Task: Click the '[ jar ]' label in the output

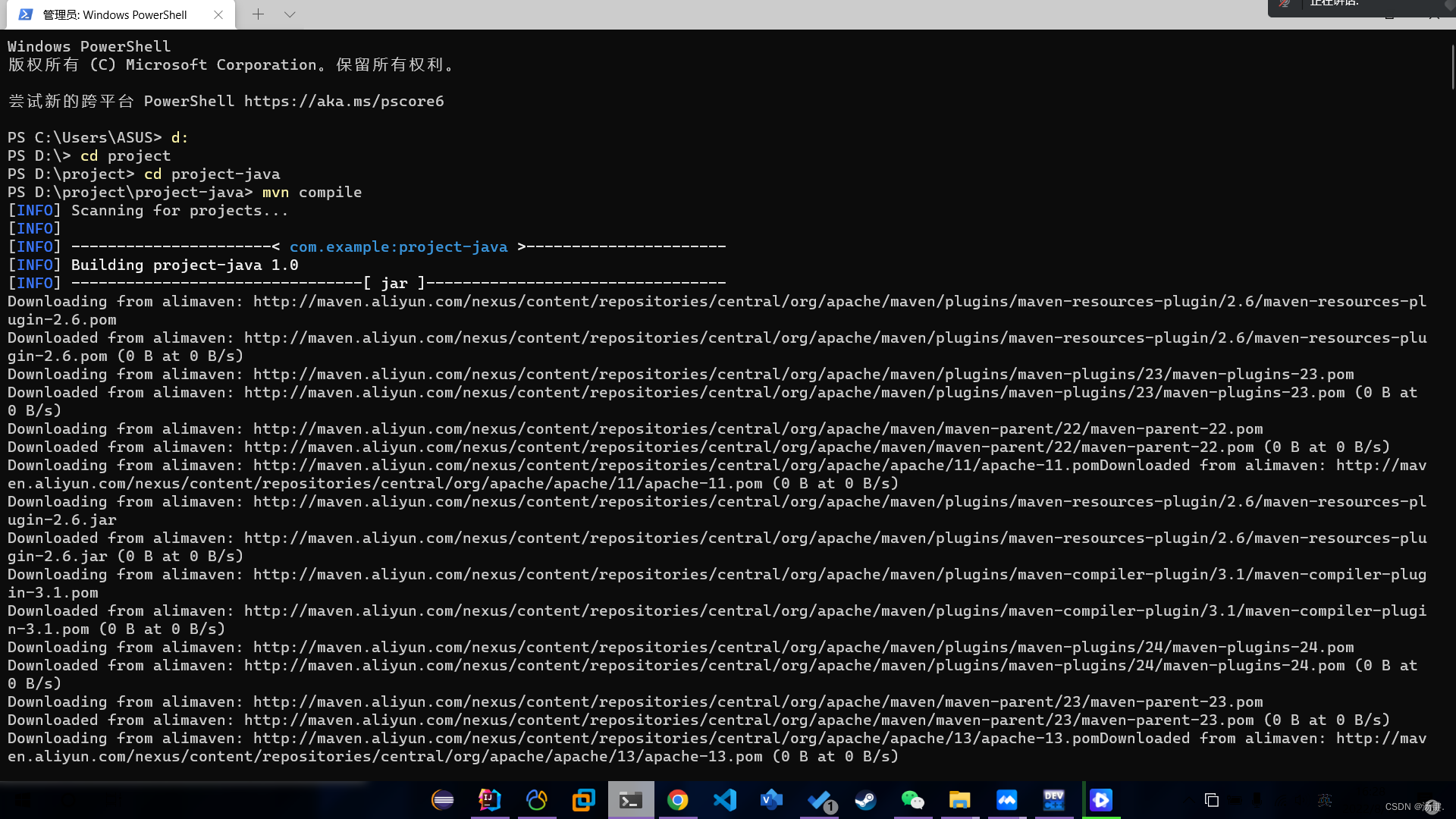Action: pos(394,283)
